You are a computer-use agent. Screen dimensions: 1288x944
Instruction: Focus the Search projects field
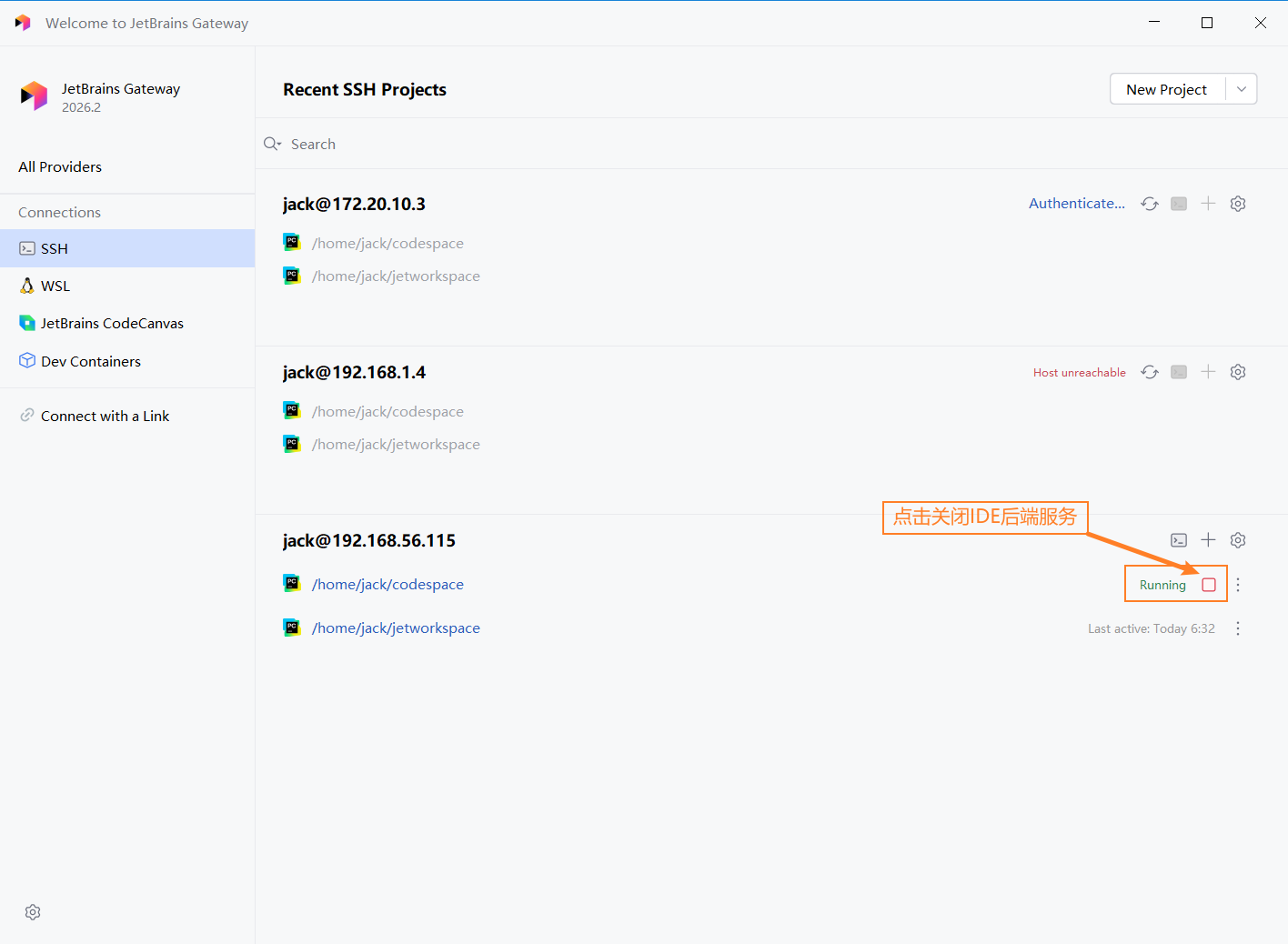coord(771,144)
